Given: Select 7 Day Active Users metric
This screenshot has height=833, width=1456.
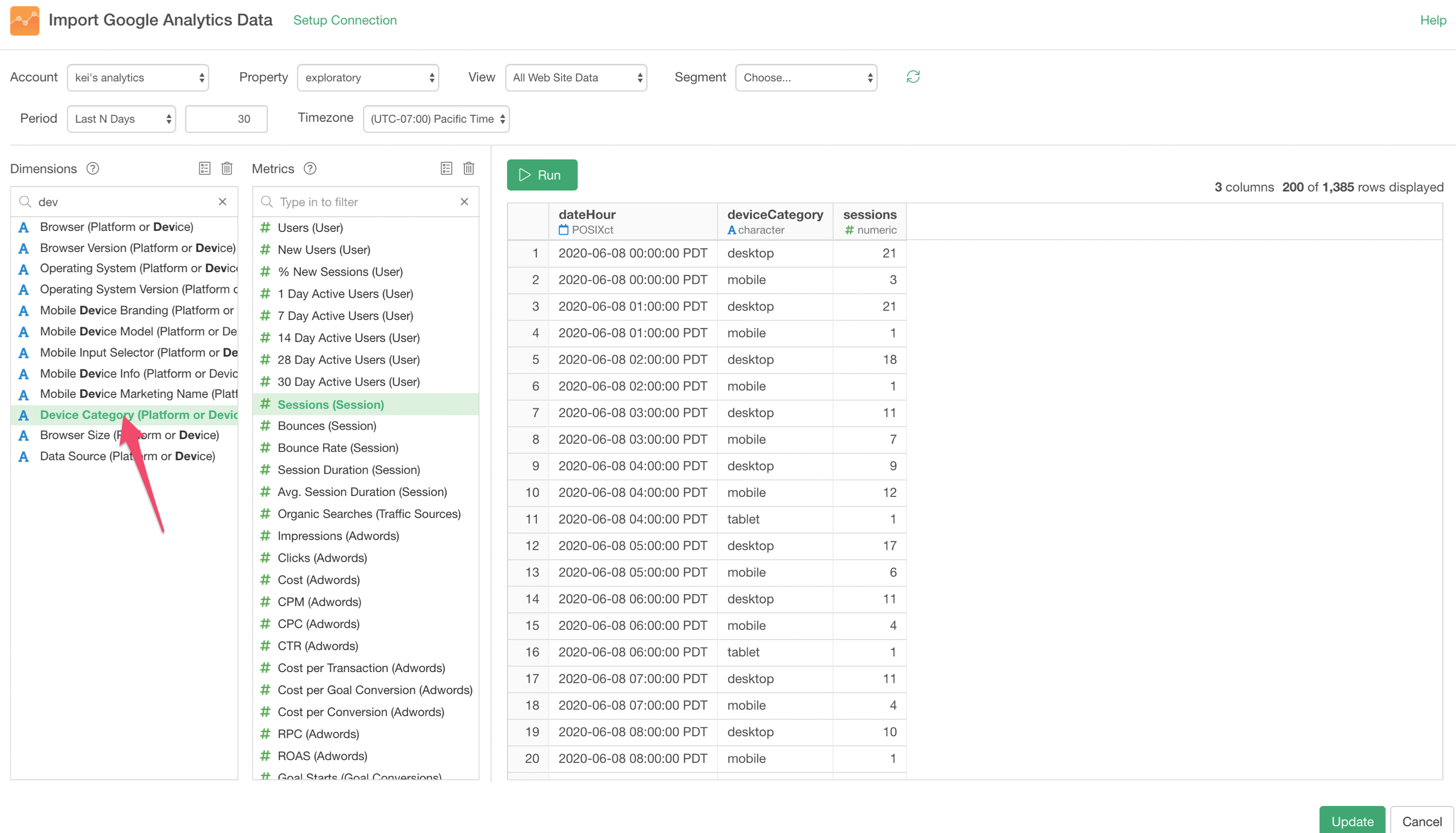Looking at the screenshot, I should point(366,316).
